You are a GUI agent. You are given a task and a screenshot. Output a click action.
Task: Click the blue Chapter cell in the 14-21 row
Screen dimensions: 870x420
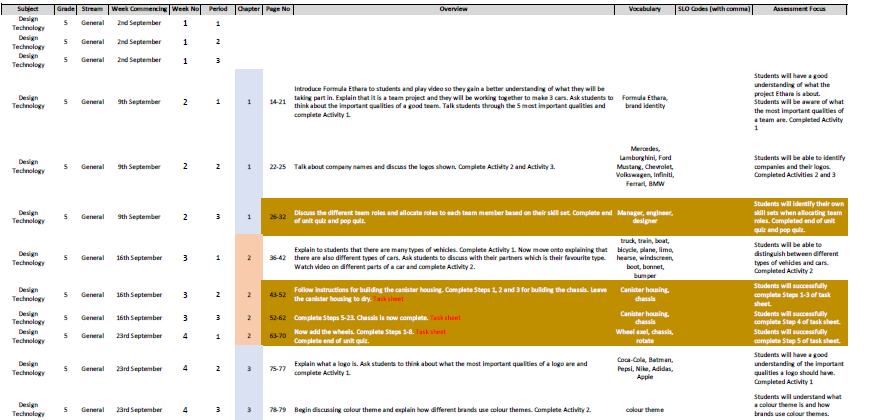coord(248,102)
